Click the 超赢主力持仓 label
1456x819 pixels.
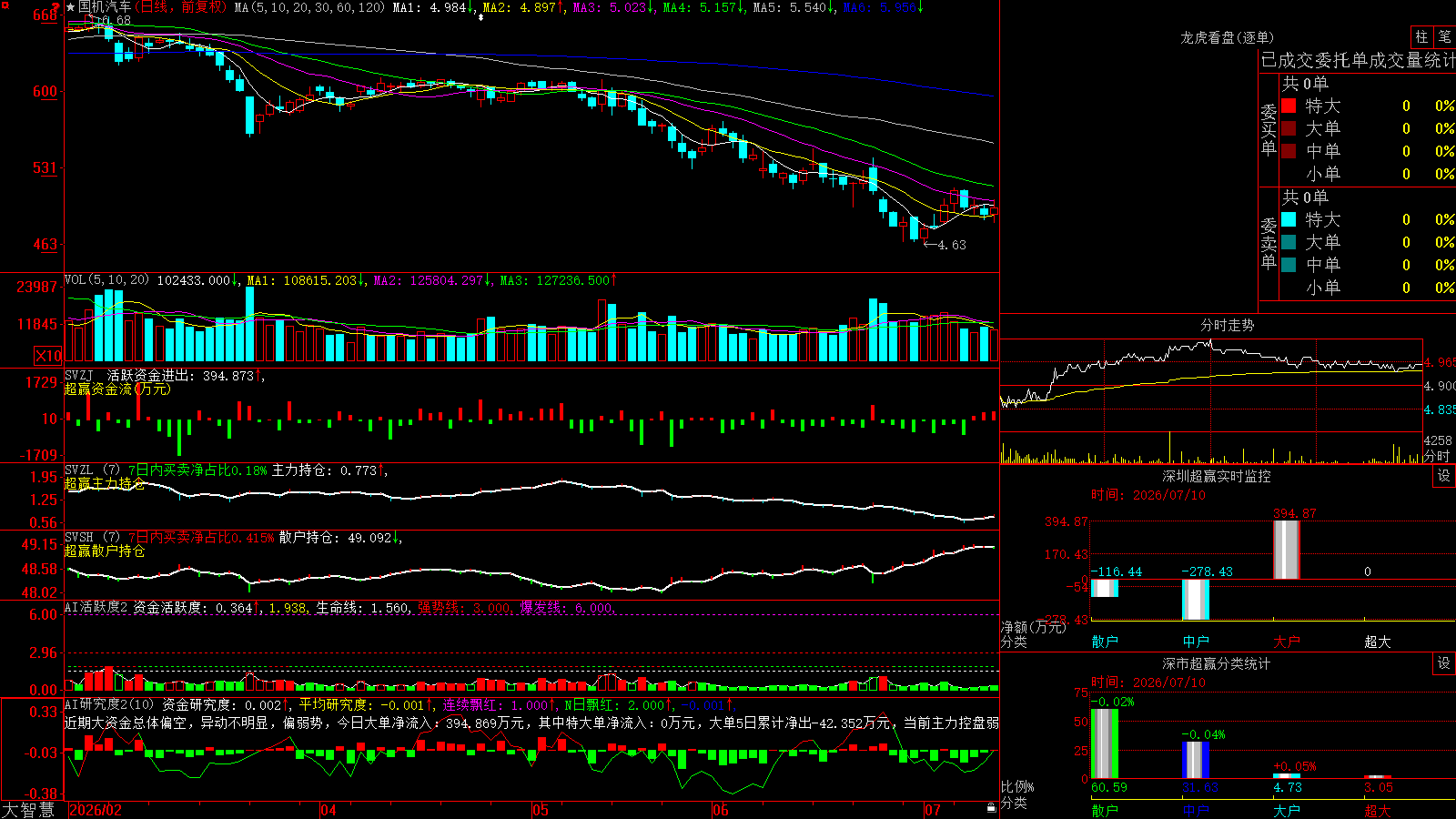pos(105,483)
